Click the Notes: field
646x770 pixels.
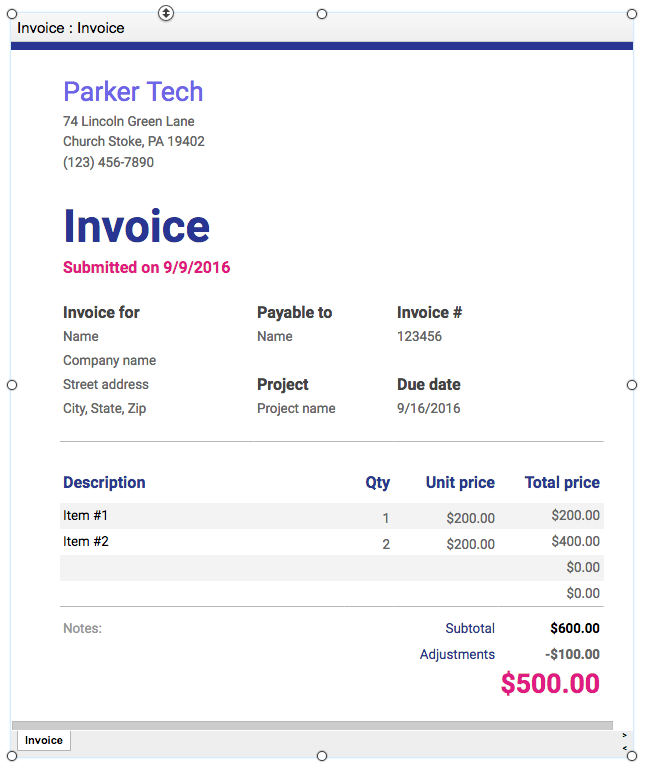tap(82, 629)
